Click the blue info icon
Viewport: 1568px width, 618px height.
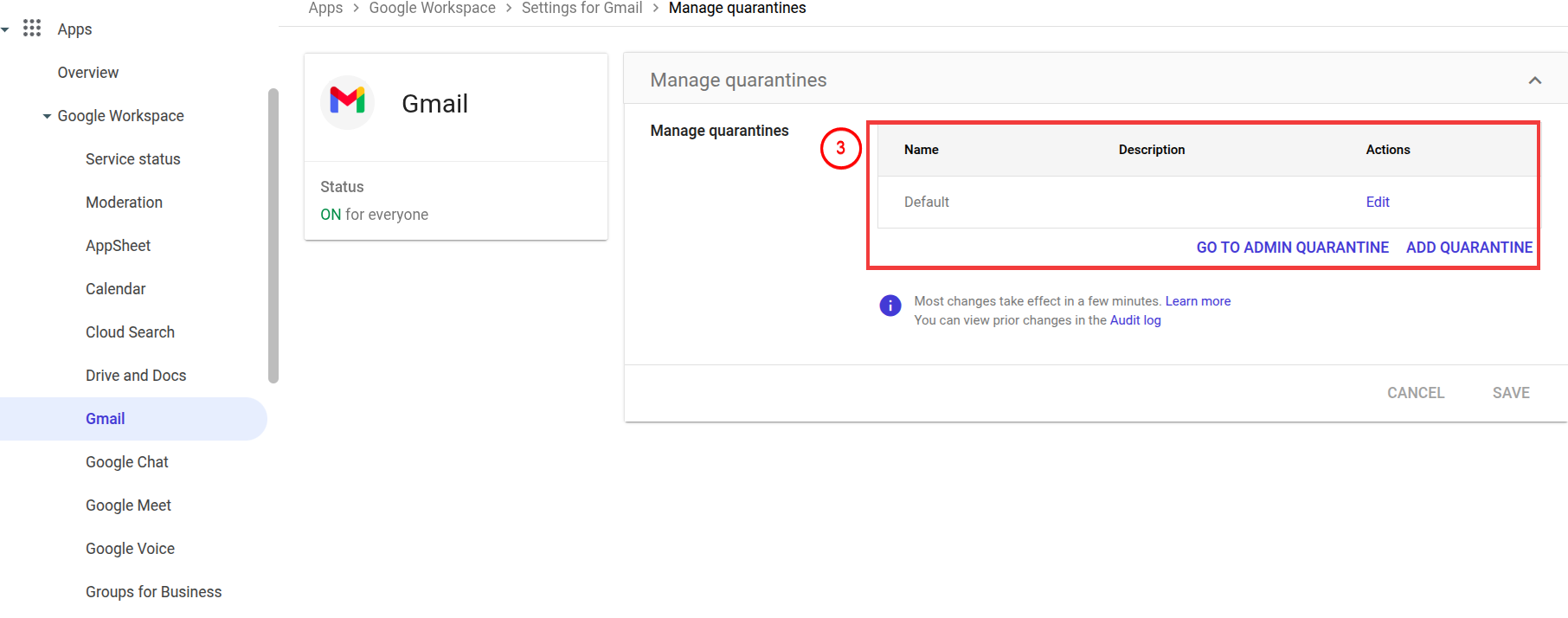click(890, 306)
